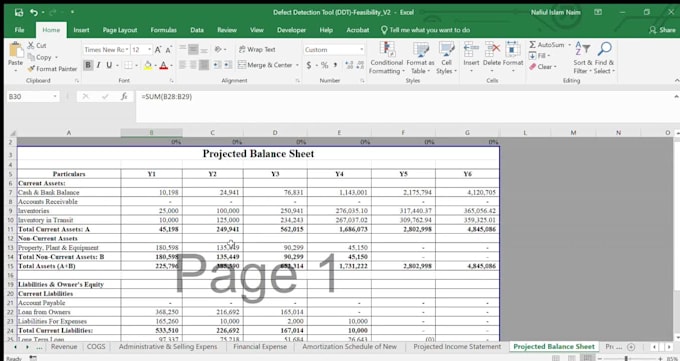Switch to the Formulas tab
Screen dimensions: 680x361
coord(163,30)
